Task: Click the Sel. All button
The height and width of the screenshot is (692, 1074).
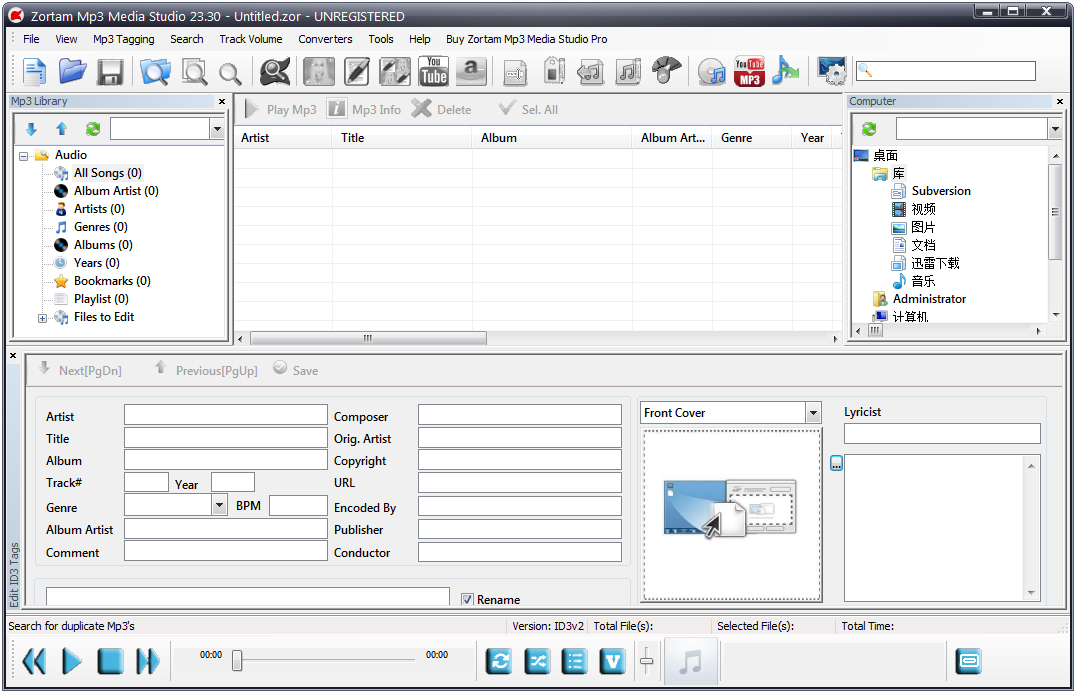Action: 529,110
